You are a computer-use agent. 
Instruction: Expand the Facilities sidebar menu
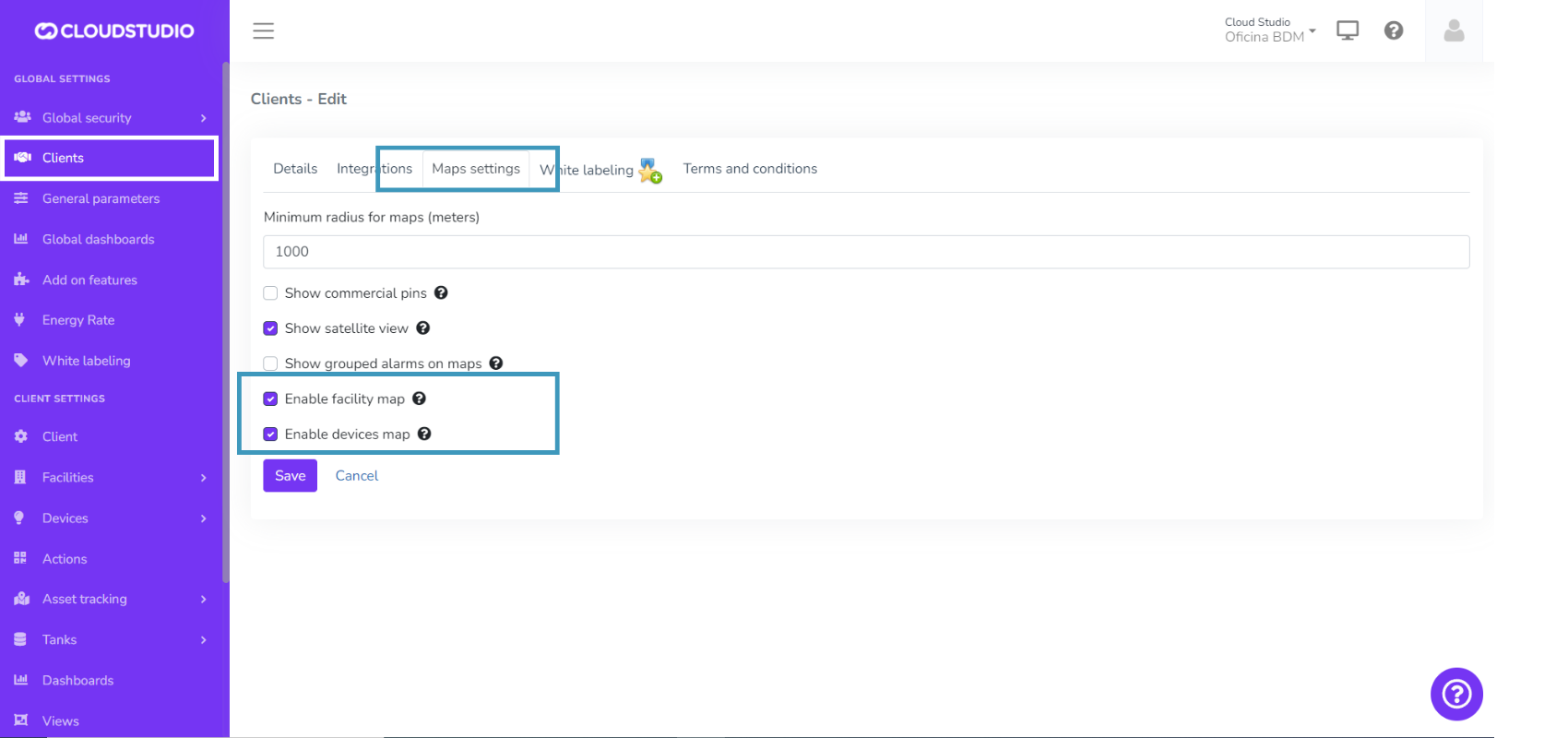(x=111, y=478)
